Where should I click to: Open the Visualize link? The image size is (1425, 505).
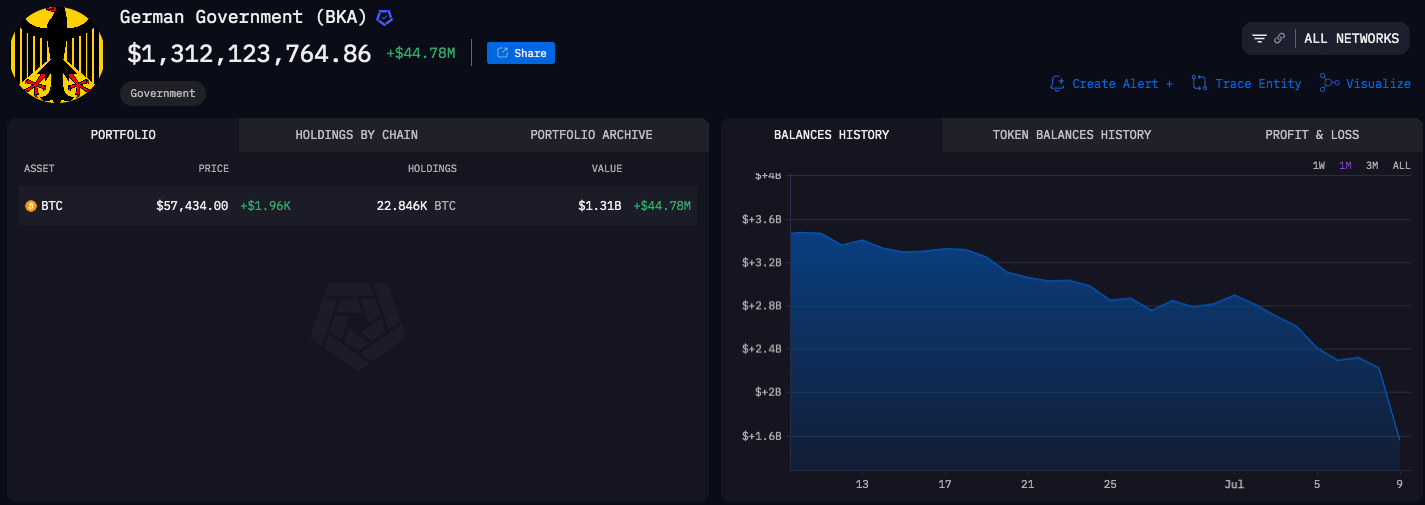[1378, 84]
